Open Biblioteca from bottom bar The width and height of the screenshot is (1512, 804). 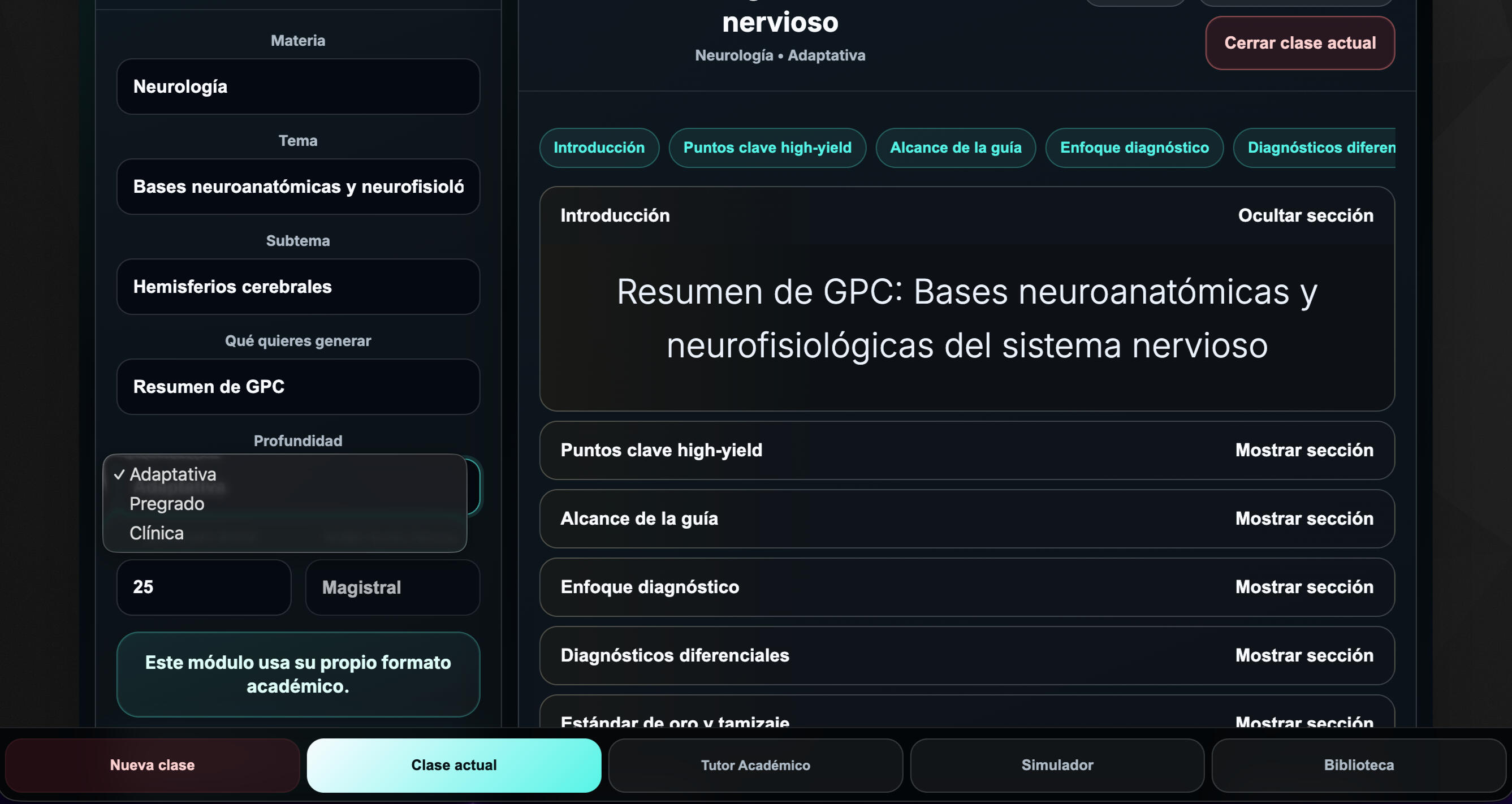(x=1359, y=765)
